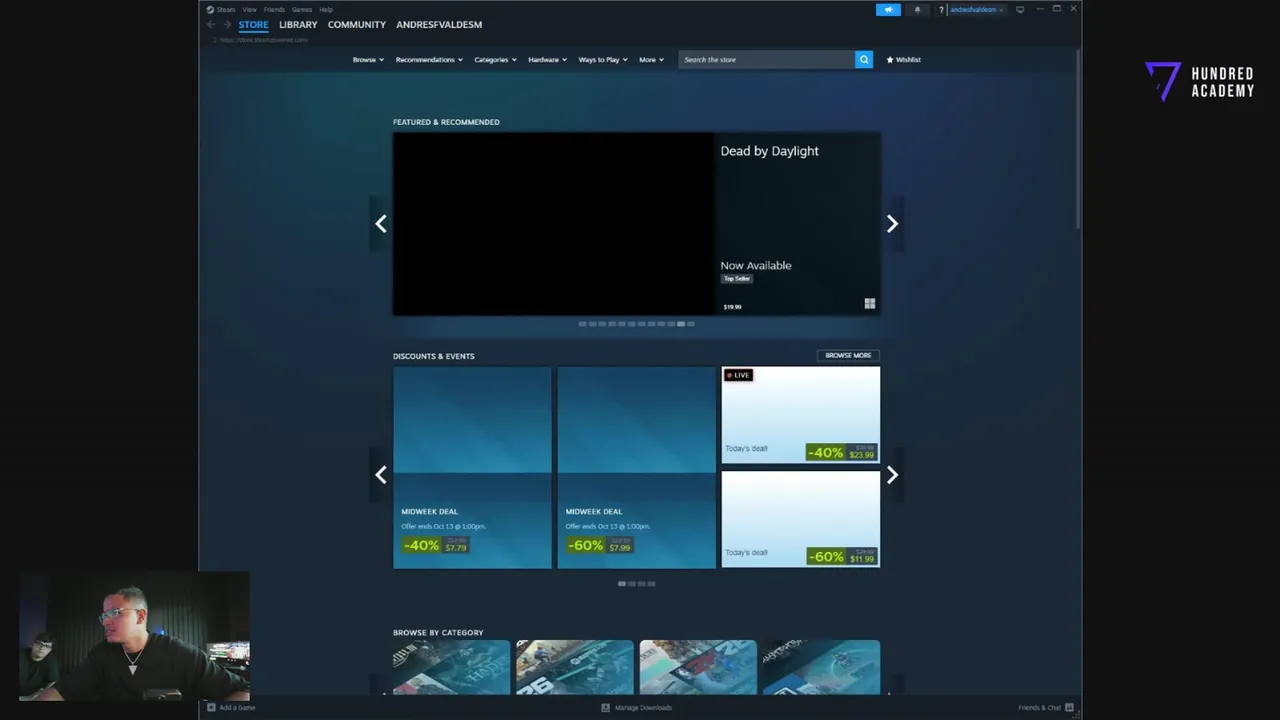Go forward with the forward arrow
Viewport: 1280px width, 720px height.
click(227, 24)
